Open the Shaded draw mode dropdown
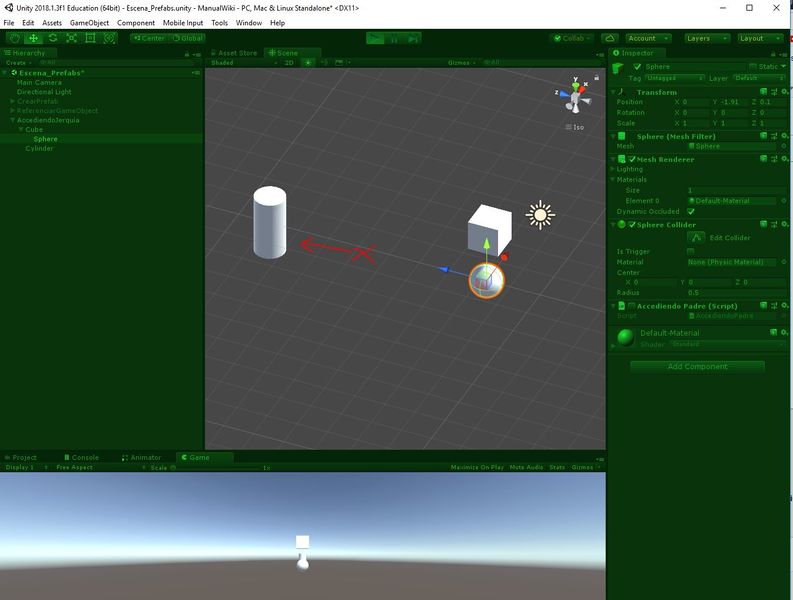Image resolution: width=793 pixels, height=600 pixels. pyautogui.click(x=244, y=63)
